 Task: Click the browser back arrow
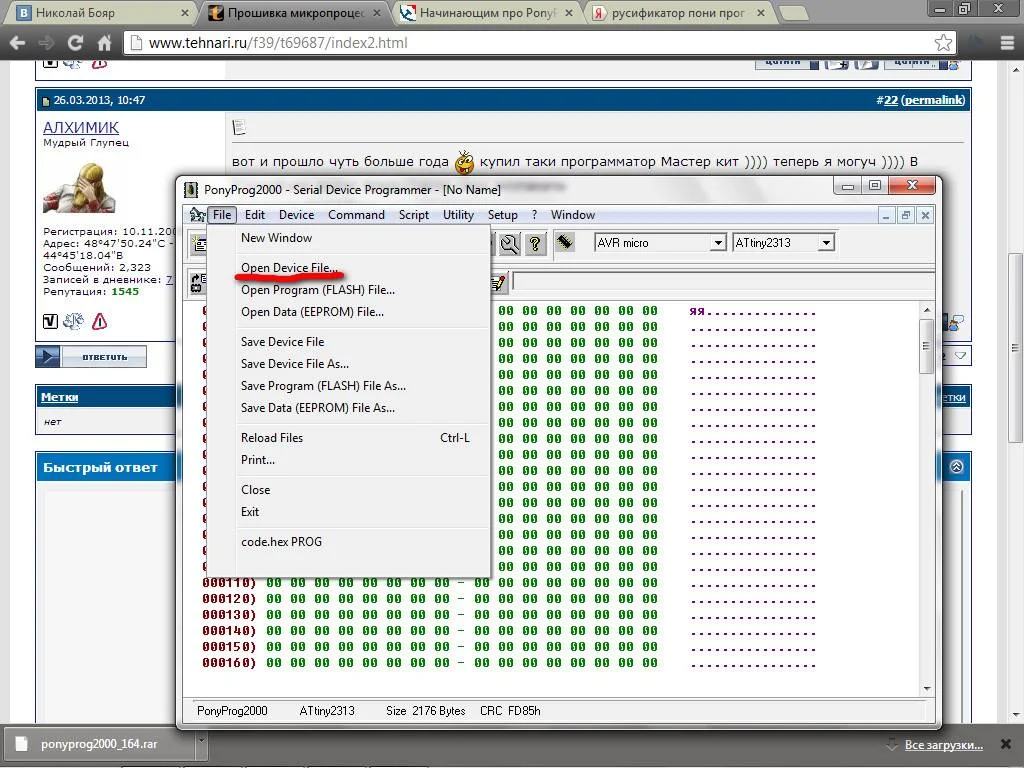18,43
